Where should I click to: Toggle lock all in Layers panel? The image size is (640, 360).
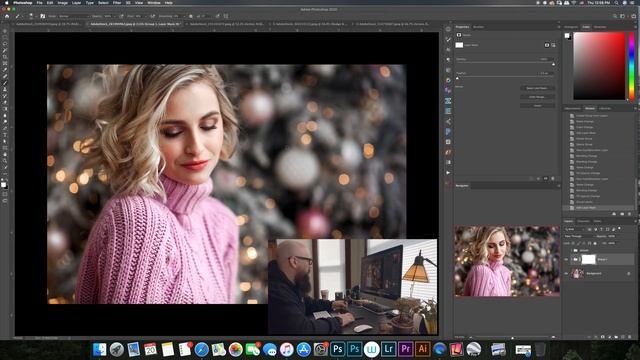pos(595,243)
